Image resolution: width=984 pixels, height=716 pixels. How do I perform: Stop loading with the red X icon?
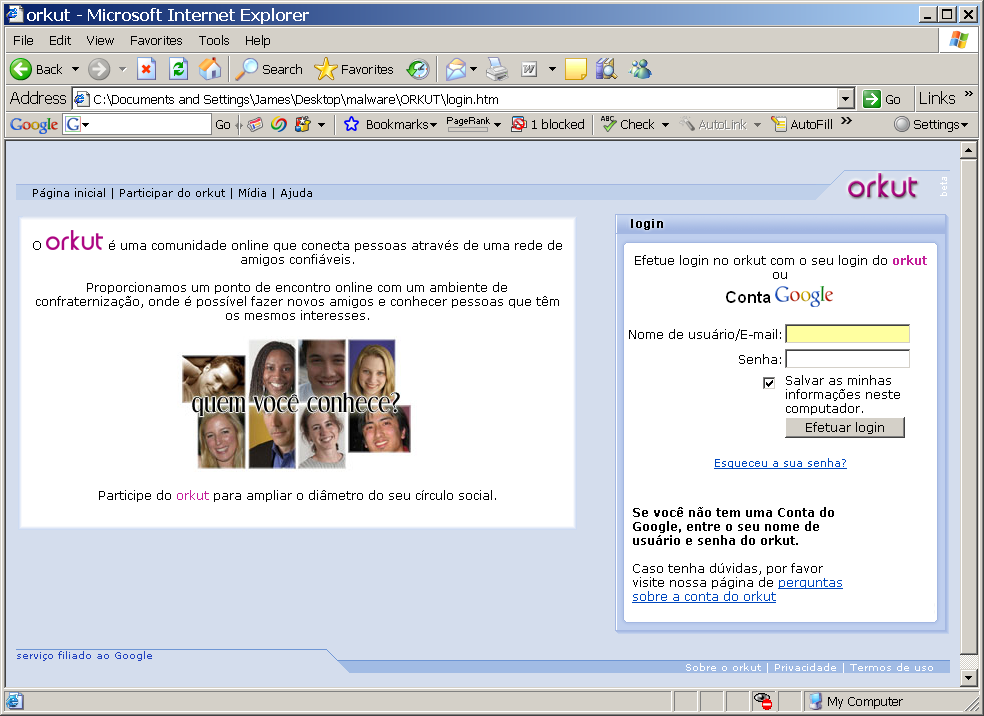tap(146, 69)
